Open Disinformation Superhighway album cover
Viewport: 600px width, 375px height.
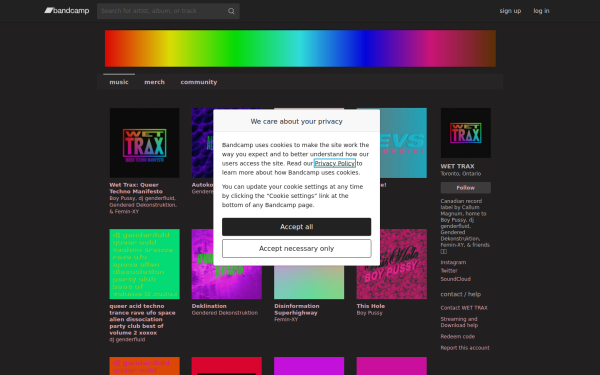(309, 282)
